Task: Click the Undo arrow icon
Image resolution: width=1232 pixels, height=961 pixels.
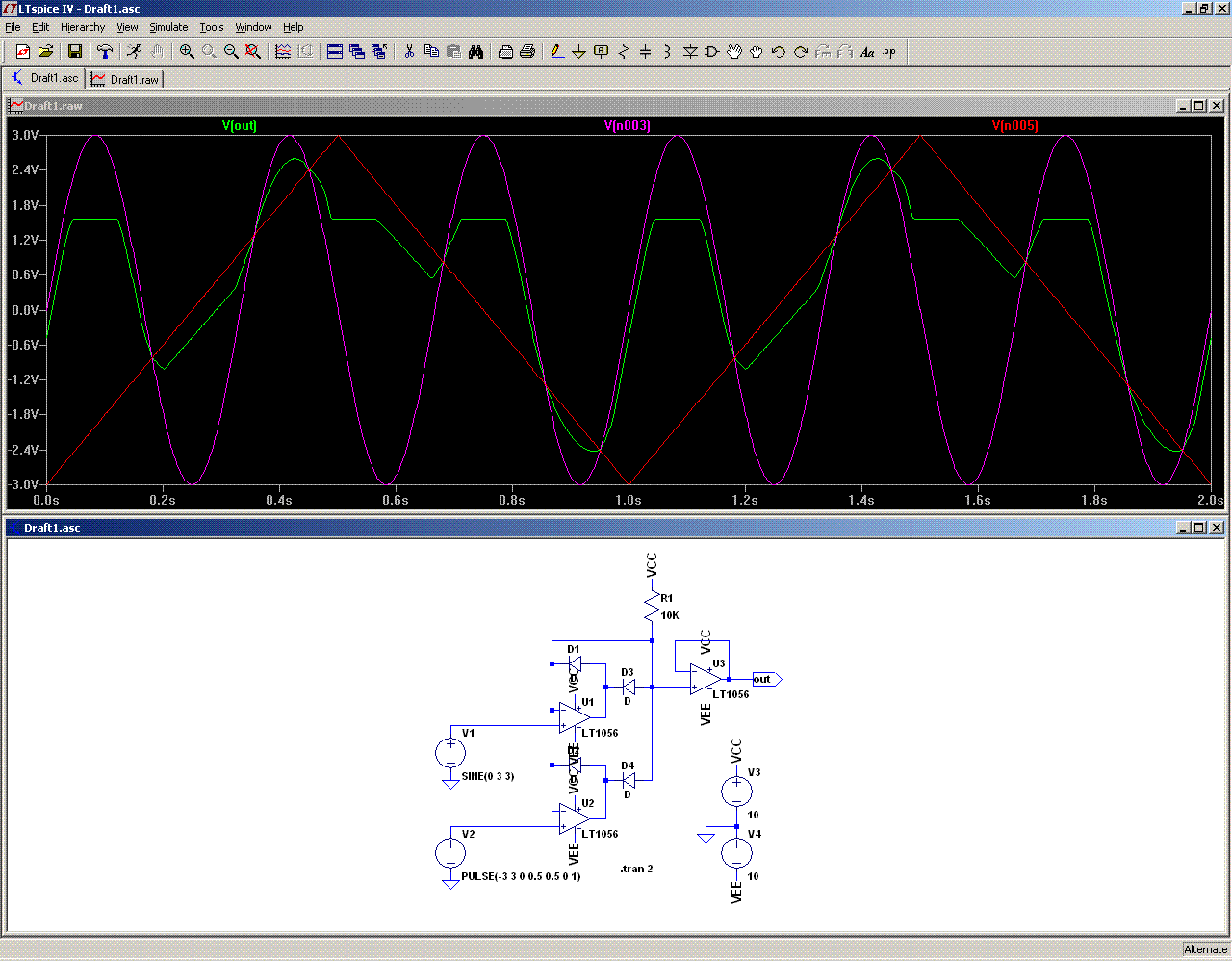Action: point(778,52)
